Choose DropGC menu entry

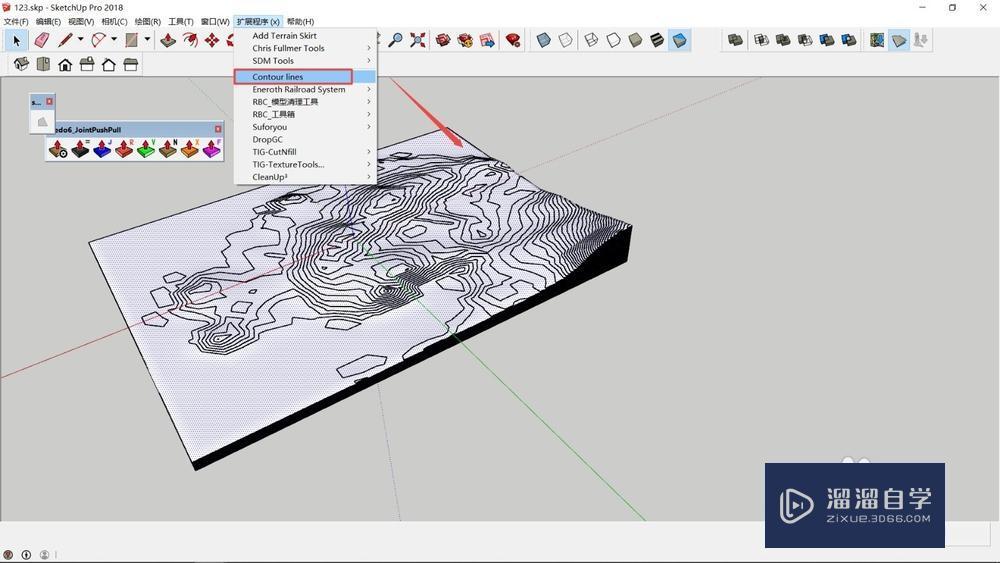pos(305,139)
